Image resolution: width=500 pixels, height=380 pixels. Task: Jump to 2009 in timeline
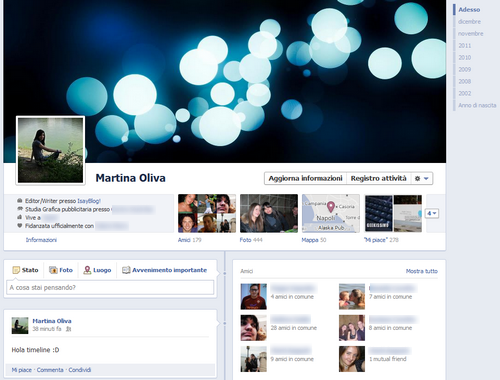tap(465, 70)
